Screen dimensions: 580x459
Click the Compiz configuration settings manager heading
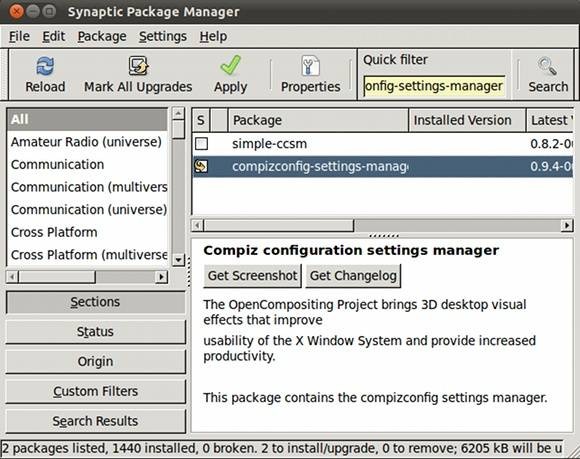351,250
